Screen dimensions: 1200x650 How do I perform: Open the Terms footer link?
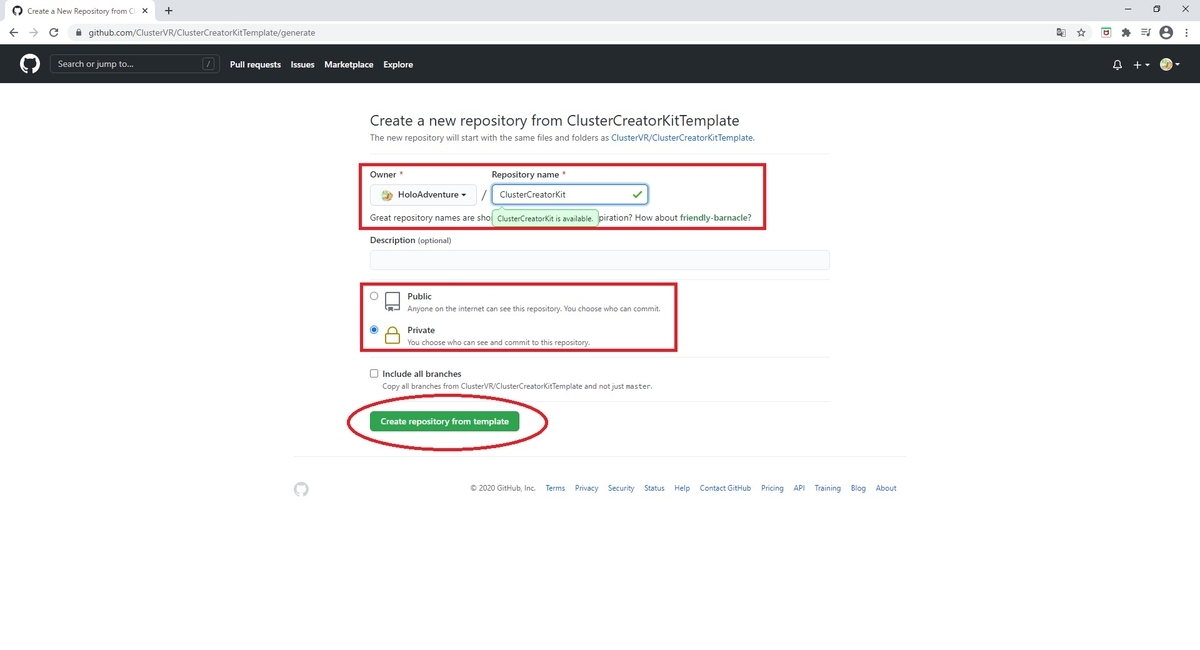[555, 488]
